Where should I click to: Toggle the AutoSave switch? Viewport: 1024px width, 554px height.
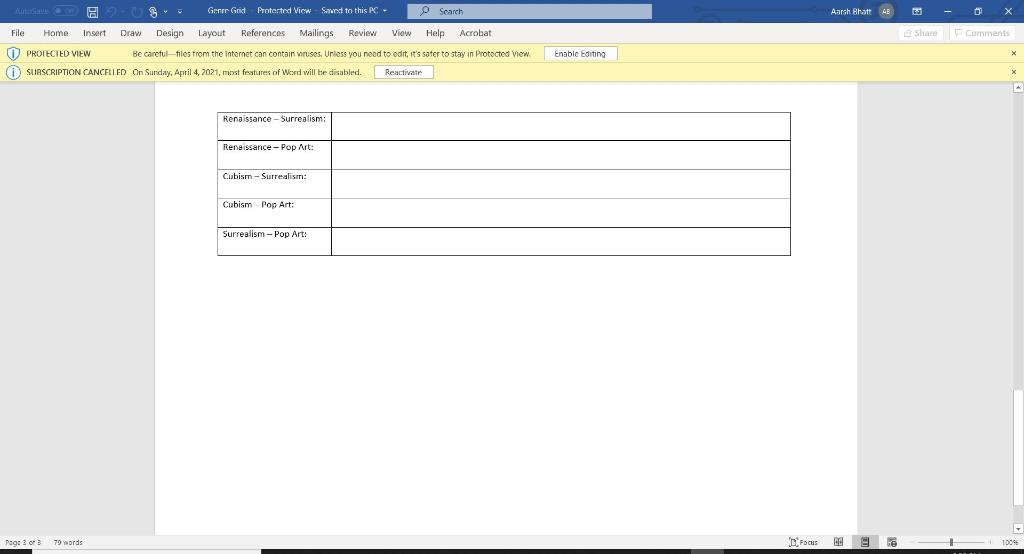(65, 11)
